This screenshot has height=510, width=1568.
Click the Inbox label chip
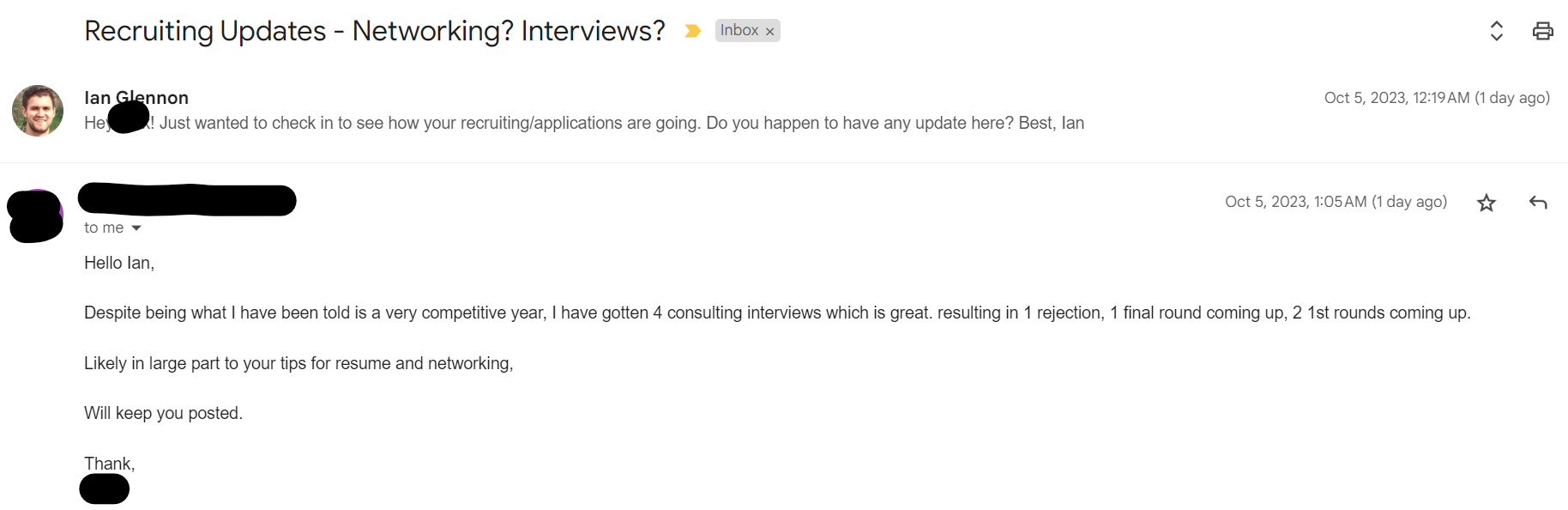coord(739,31)
